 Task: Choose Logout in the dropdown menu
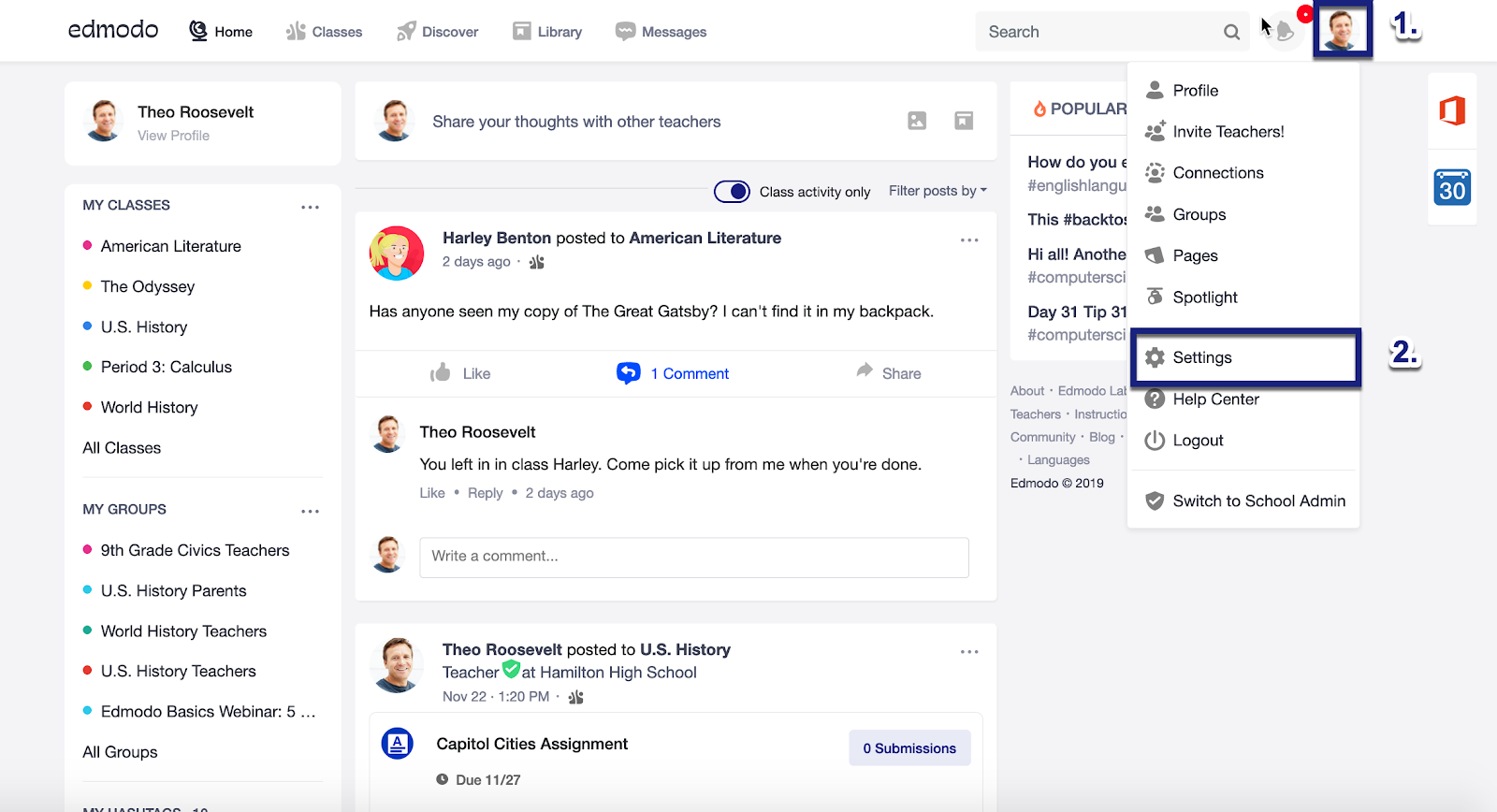pos(1198,441)
